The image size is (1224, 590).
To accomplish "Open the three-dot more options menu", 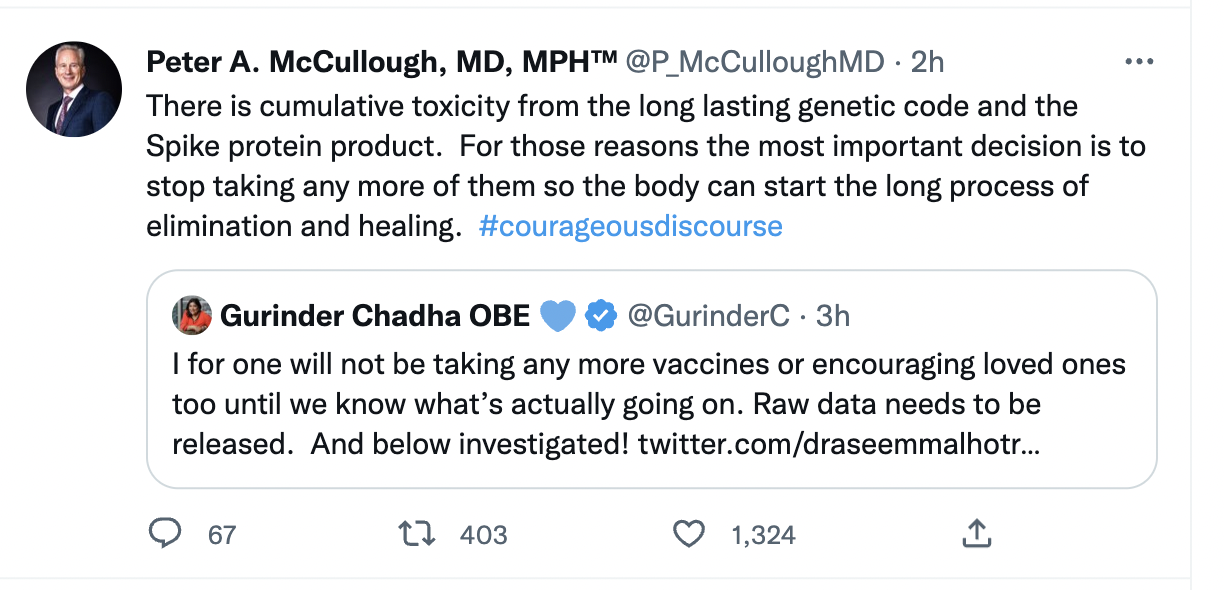I will tap(1140, 62).
